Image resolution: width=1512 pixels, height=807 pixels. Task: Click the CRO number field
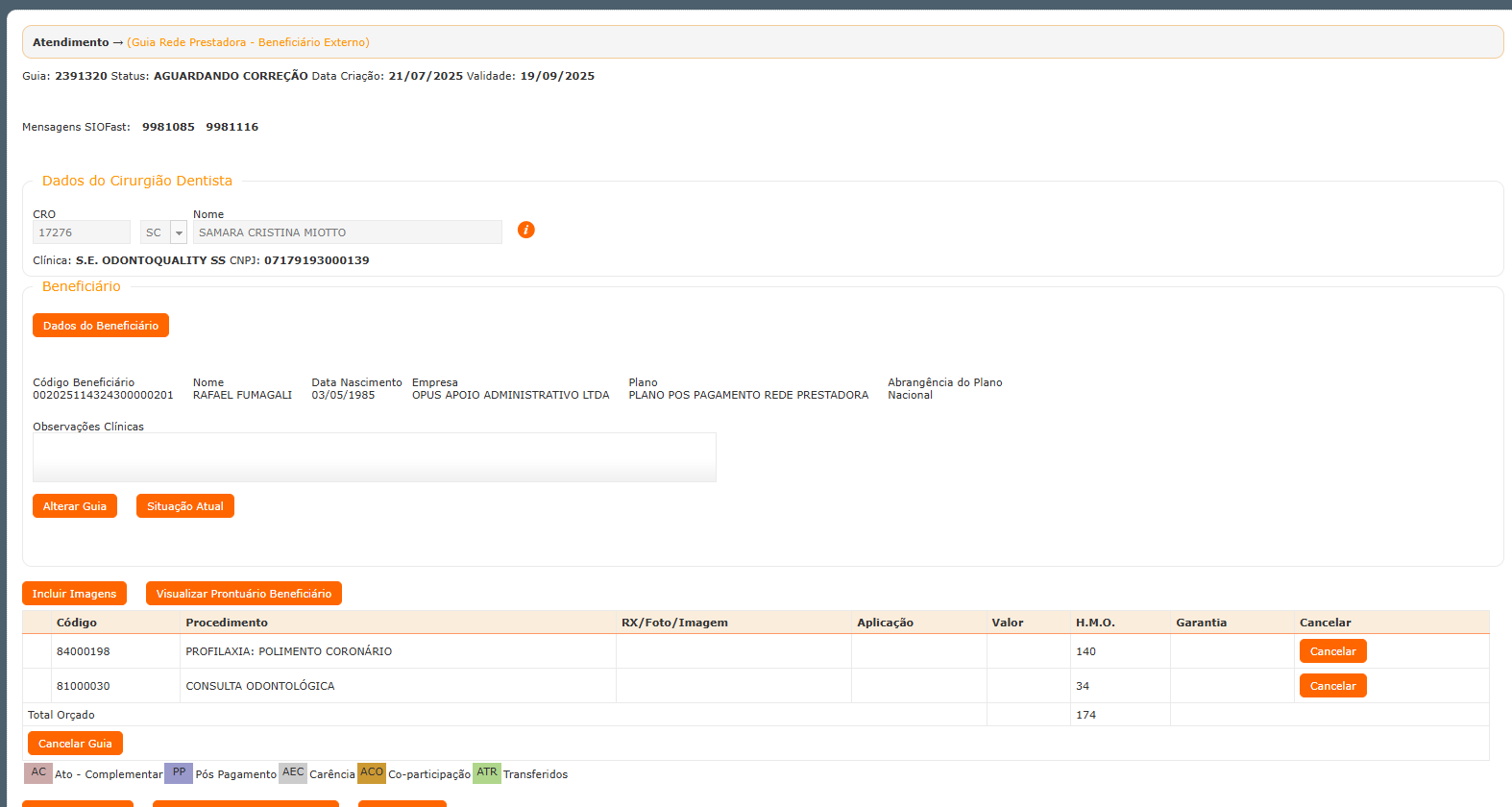click(81, 232)
